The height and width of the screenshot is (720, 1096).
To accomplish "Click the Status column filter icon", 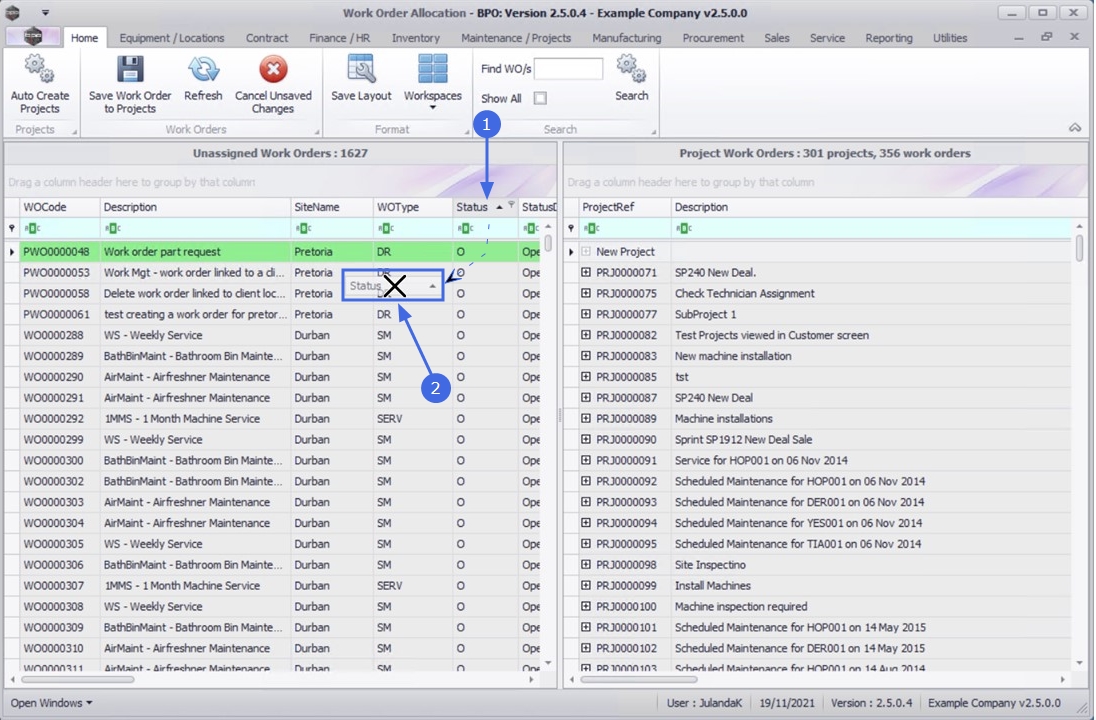I will click(511, 204).
